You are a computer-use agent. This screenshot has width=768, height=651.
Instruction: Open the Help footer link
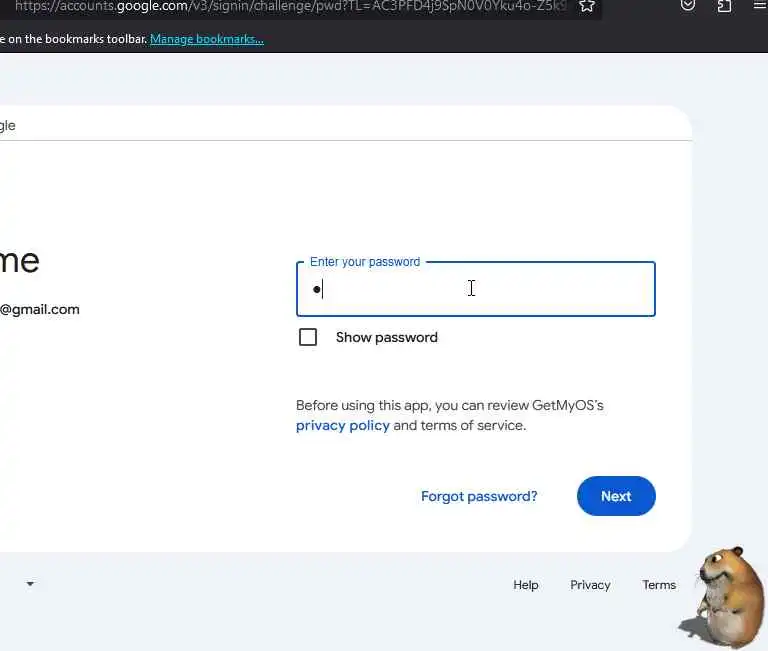[526, 585]
